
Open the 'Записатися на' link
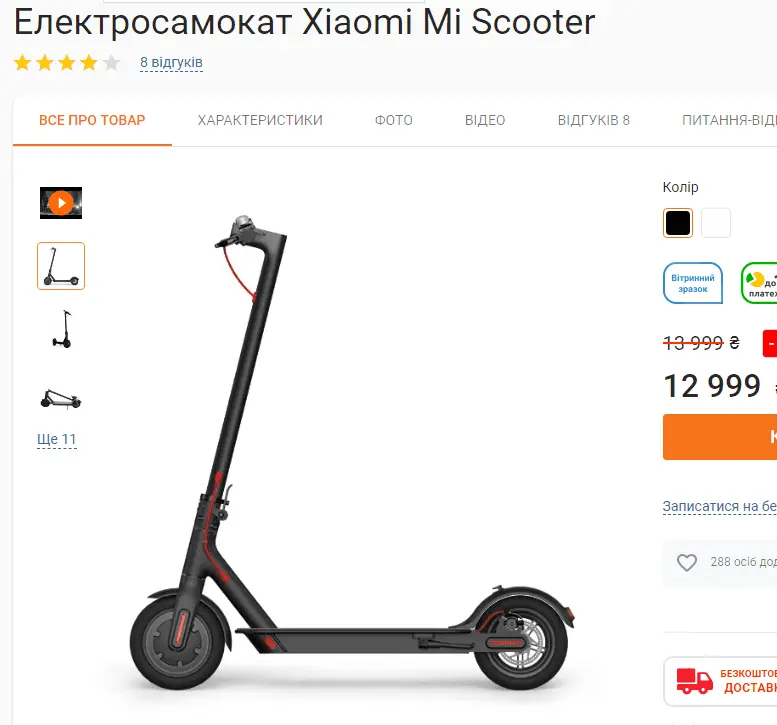720,506
